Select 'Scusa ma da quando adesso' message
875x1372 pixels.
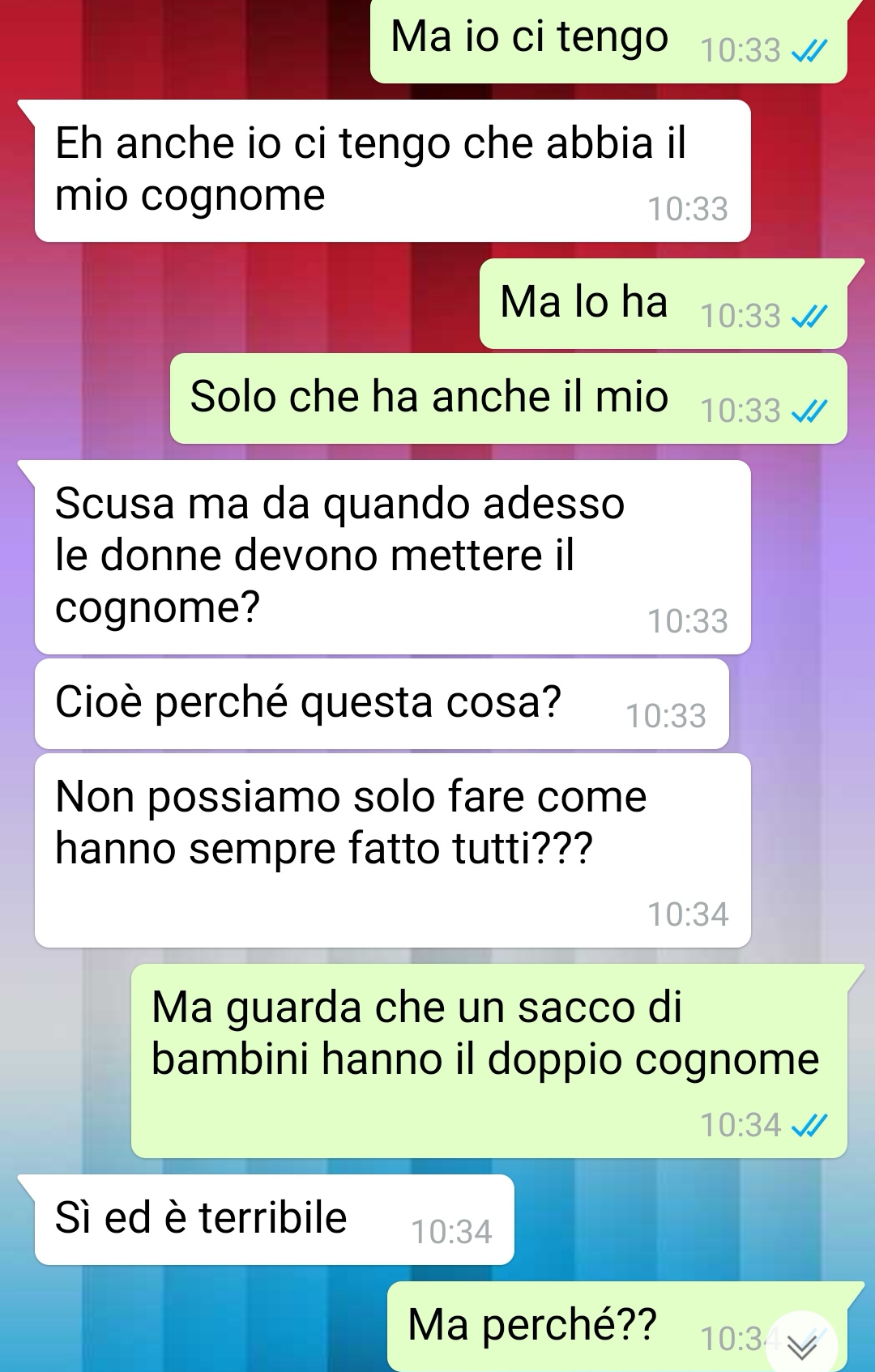pos(392,557)
